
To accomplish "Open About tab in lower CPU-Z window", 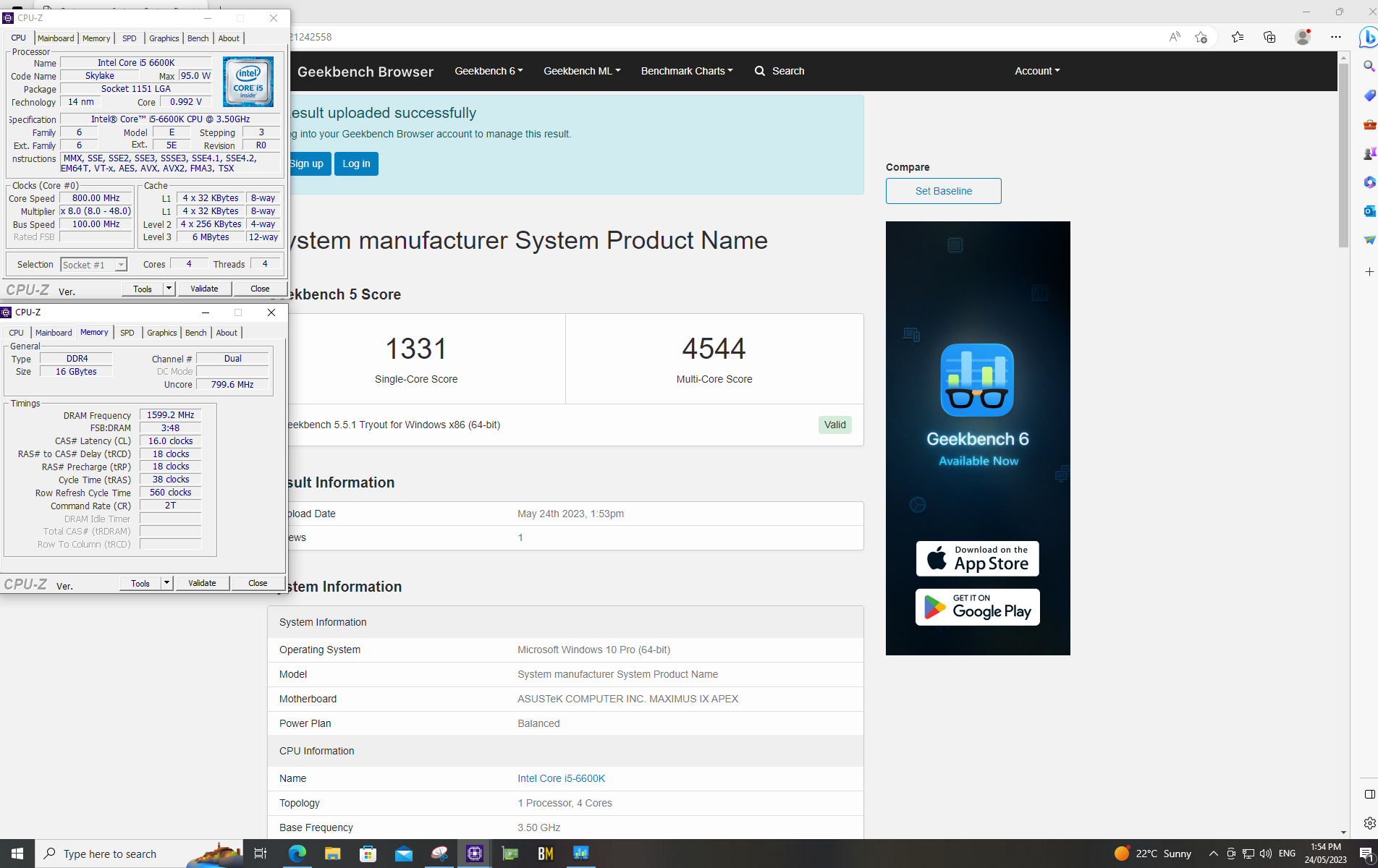I will pos(227,333).
